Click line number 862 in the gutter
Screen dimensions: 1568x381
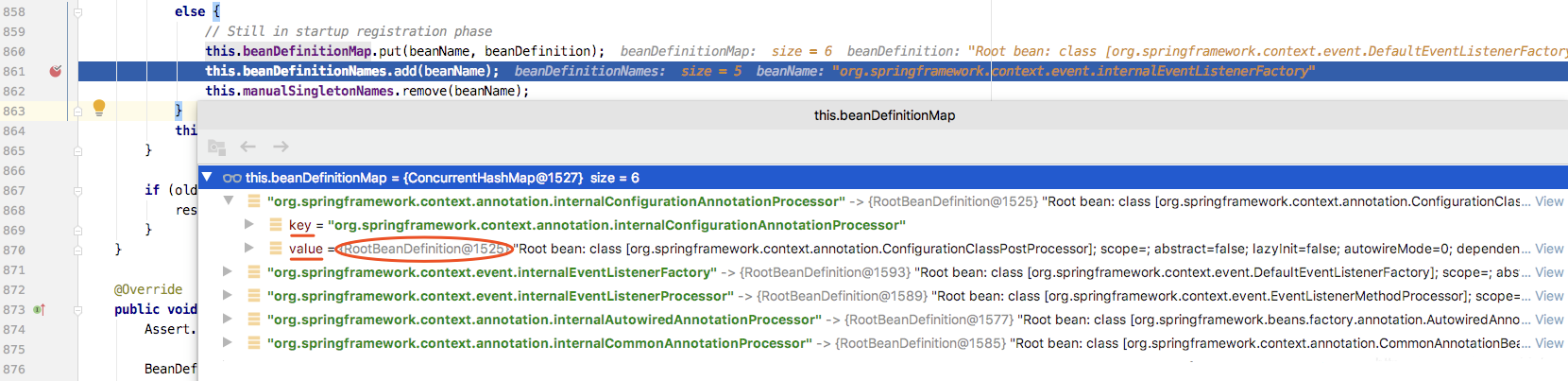15,91
